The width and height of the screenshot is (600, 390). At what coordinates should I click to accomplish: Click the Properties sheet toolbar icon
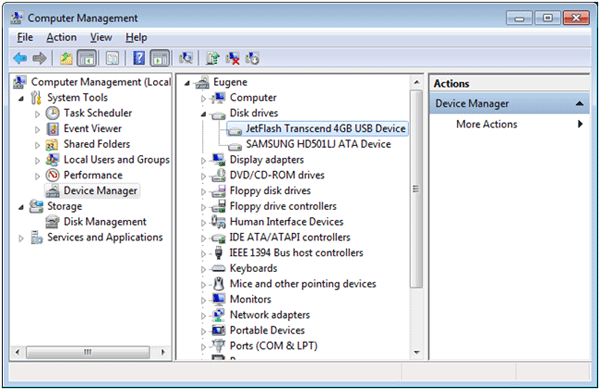click(x=112, y=58)
